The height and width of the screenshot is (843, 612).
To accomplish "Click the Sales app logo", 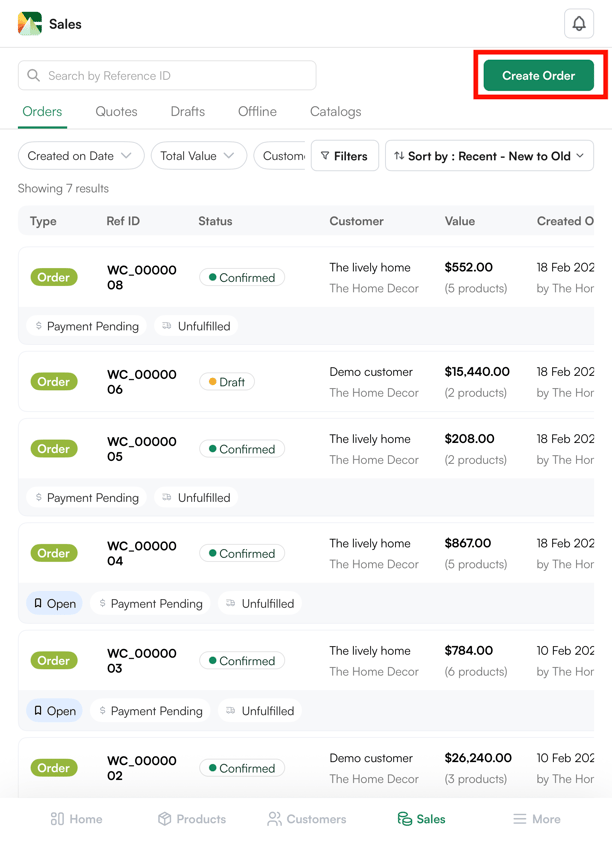I will [x=28, y=23].
